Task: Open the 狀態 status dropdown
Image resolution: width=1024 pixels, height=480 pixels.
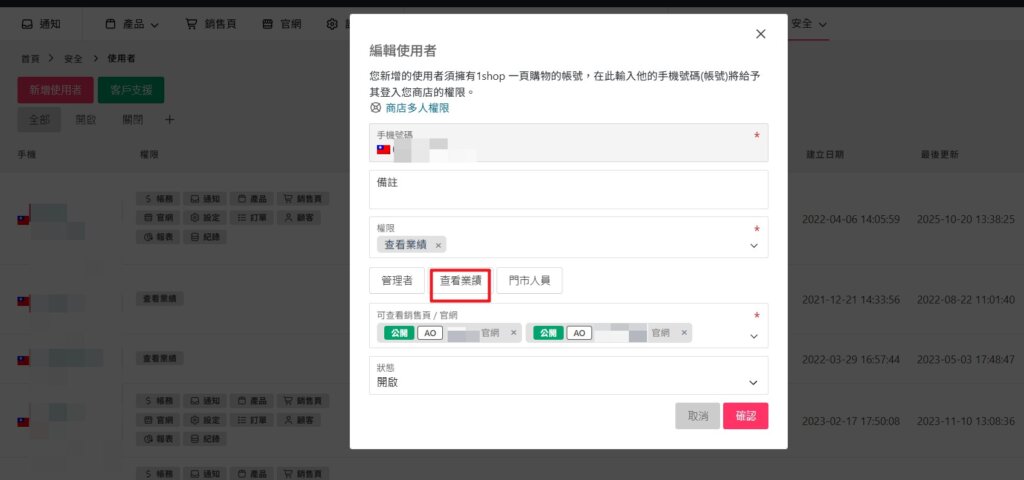Action: click(753, 382)
